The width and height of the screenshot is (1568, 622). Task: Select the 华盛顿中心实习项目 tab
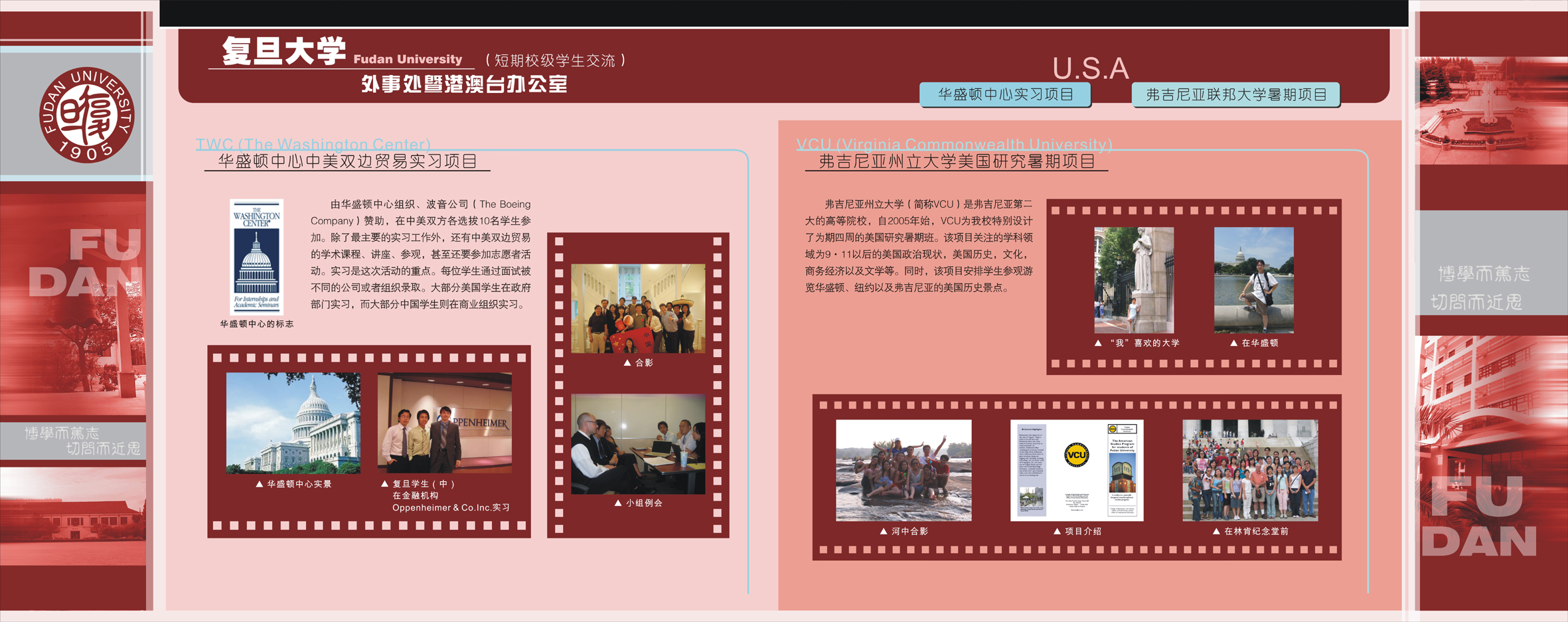coord(1005,95)
